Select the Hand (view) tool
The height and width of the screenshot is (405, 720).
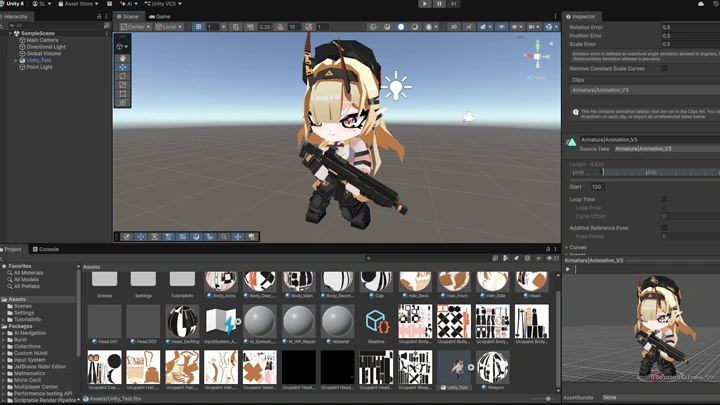(123, 58)
